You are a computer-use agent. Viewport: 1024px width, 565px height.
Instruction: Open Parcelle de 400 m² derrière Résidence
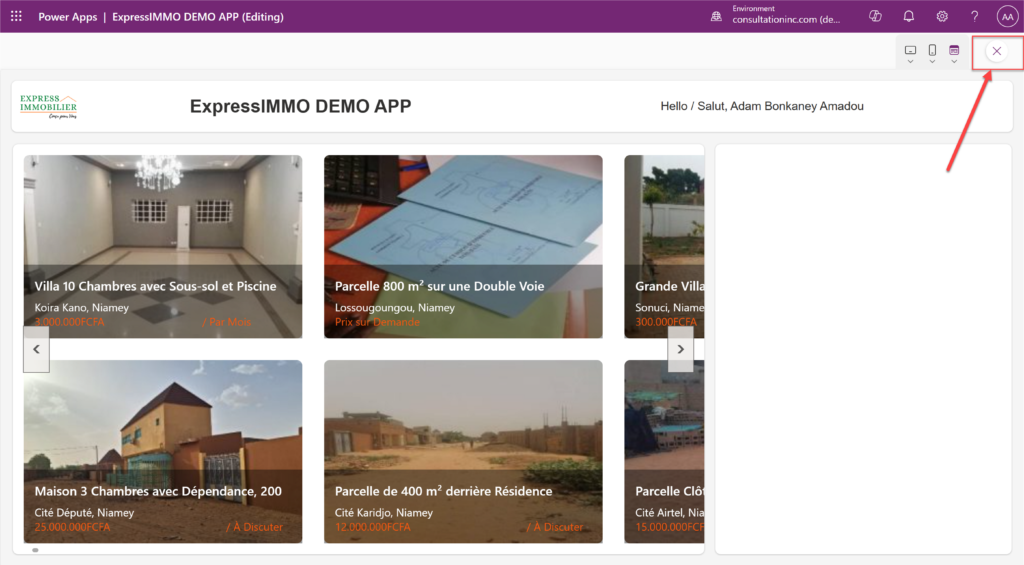(463, 451)
